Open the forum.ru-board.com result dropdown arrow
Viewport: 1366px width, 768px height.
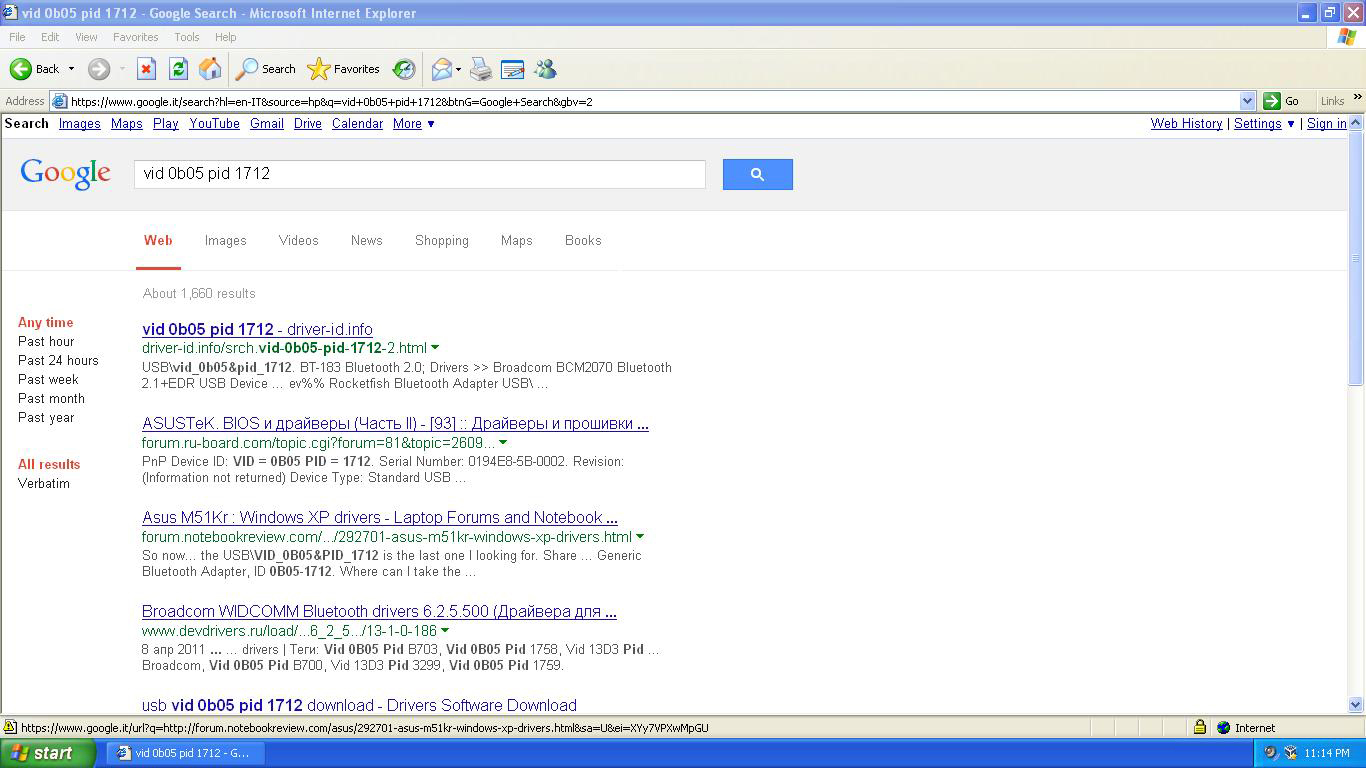click(x=503, y=442)
